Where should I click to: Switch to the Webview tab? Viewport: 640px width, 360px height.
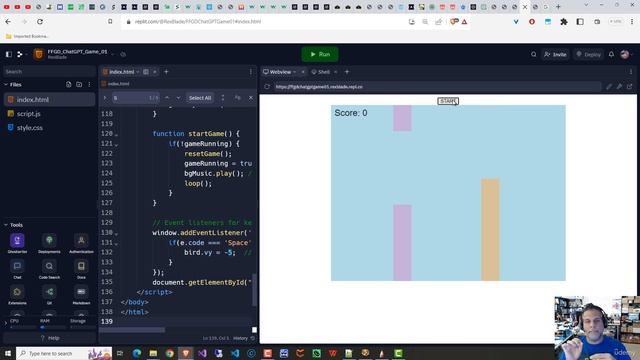(x=280, y=72)
